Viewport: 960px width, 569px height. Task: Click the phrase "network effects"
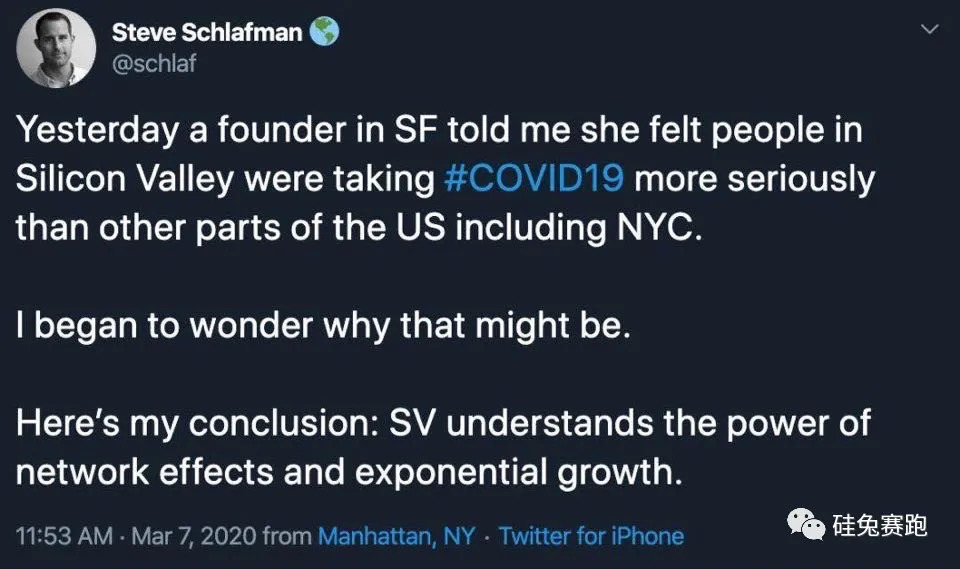pos(146,472)
